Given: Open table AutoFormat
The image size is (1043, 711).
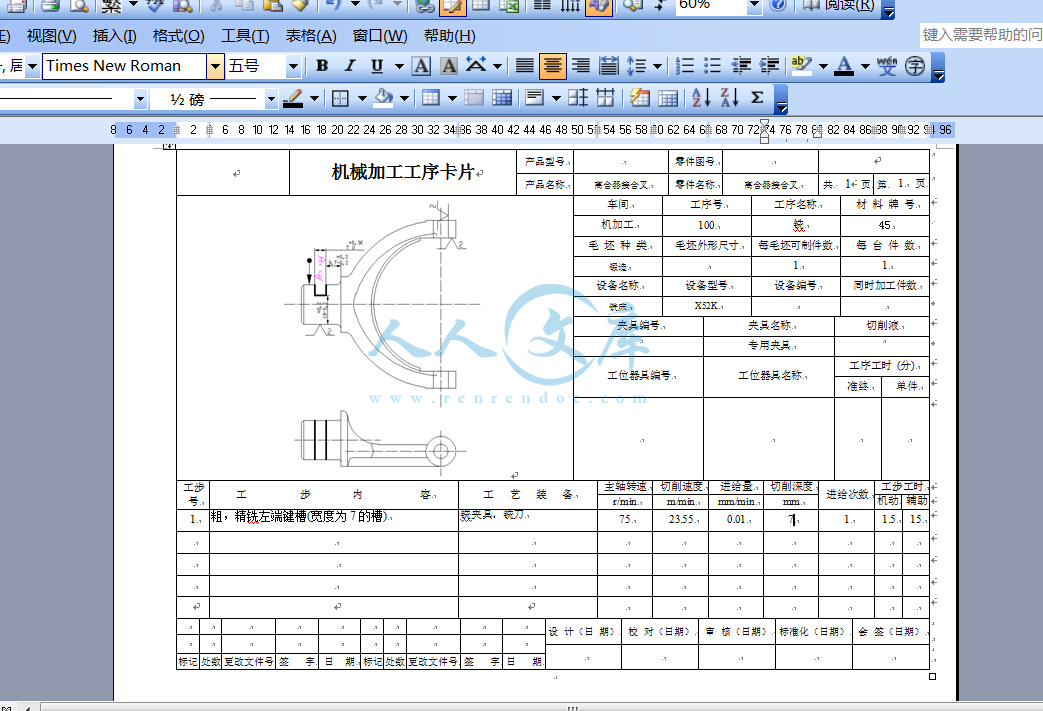Looking at the screenshot, I should 640,98.
